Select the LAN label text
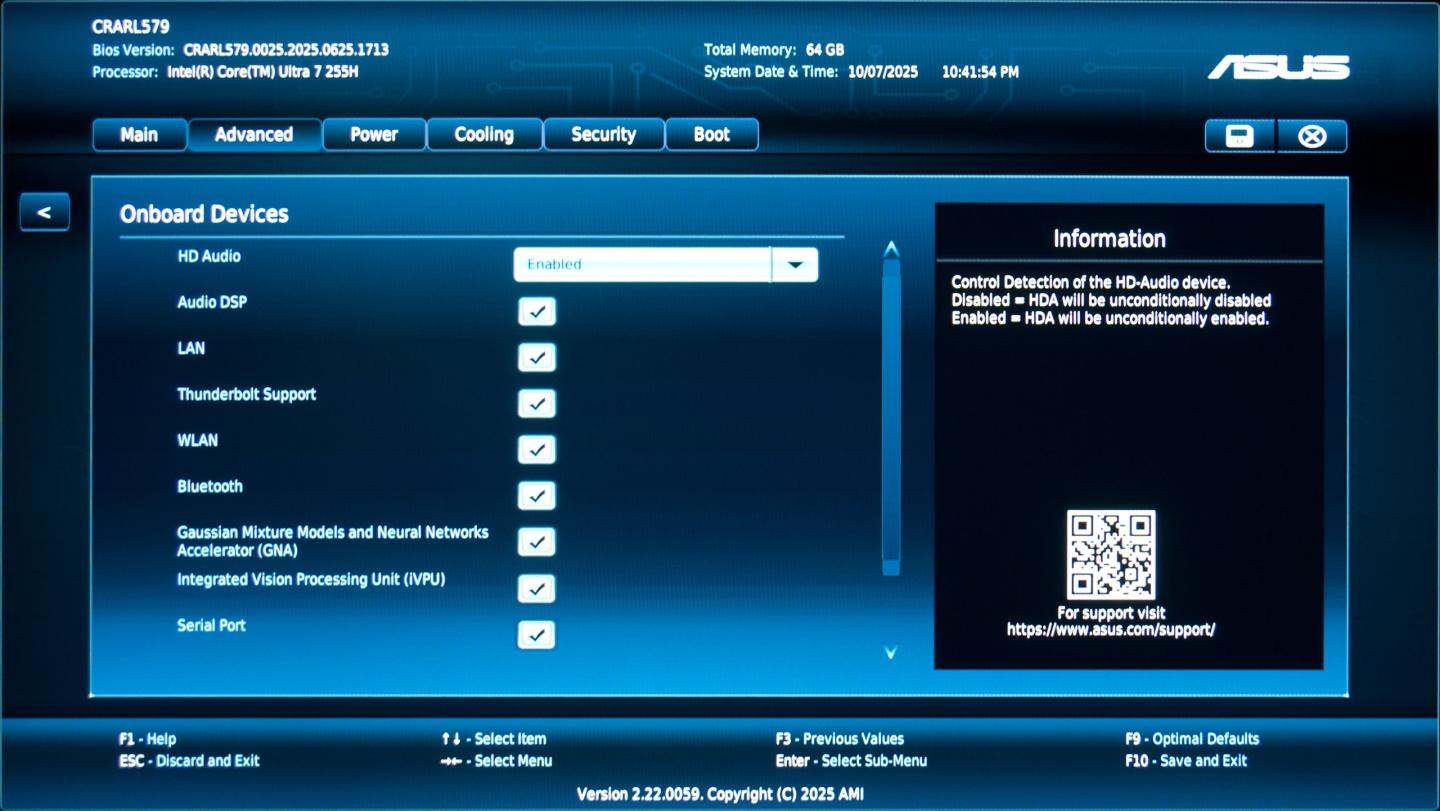This screenshot has width=1440, height=811. (x=191, y=348)
